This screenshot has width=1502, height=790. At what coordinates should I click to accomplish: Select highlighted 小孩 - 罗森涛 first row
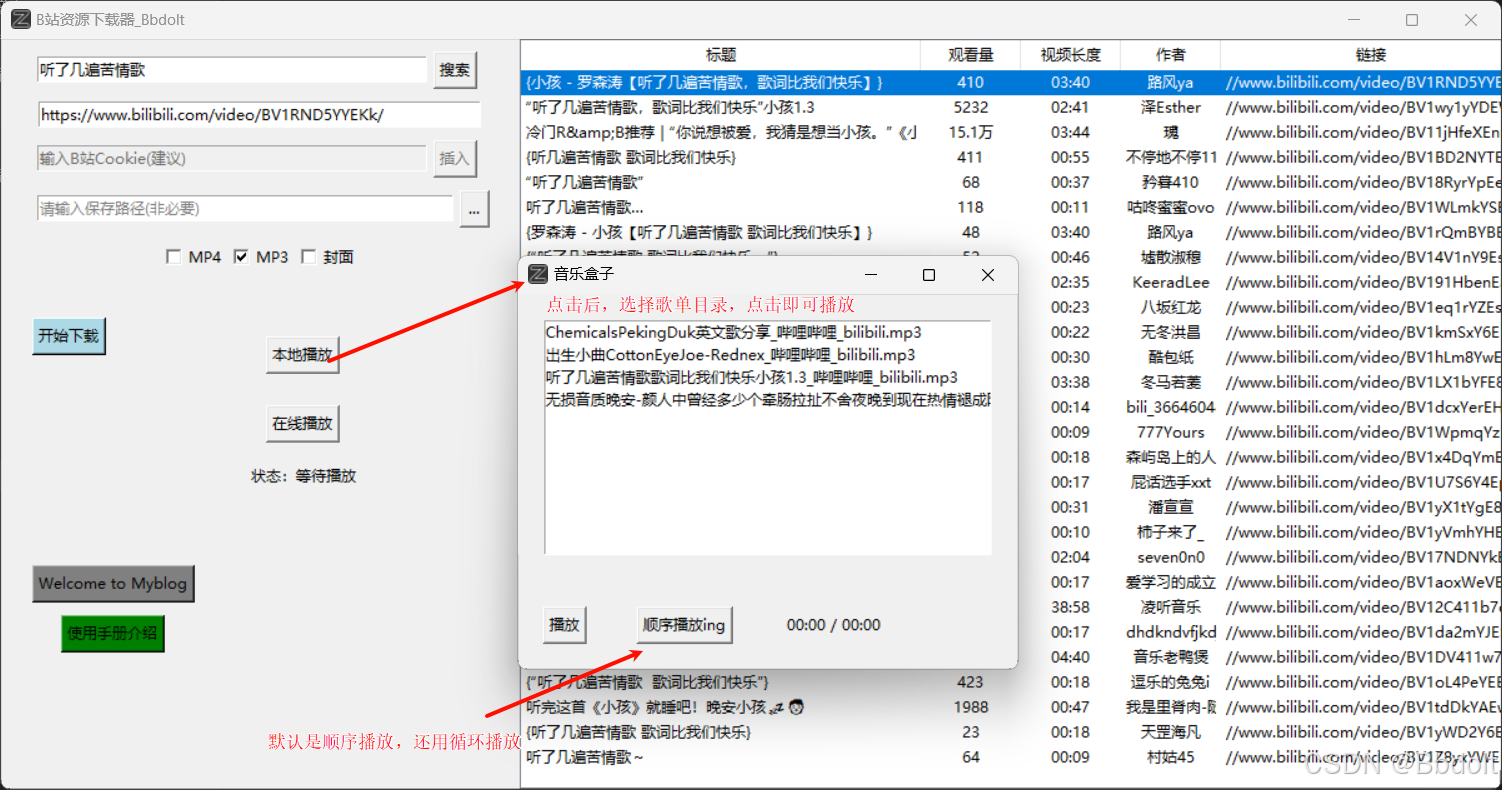pos(1012,82)
